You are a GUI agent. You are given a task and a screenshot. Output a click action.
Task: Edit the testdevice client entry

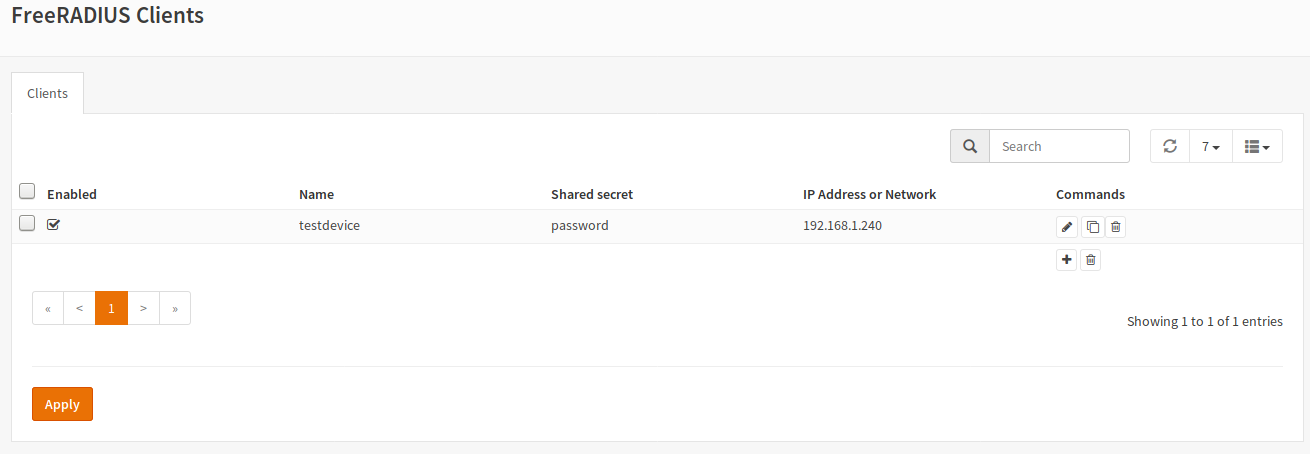1067,227
